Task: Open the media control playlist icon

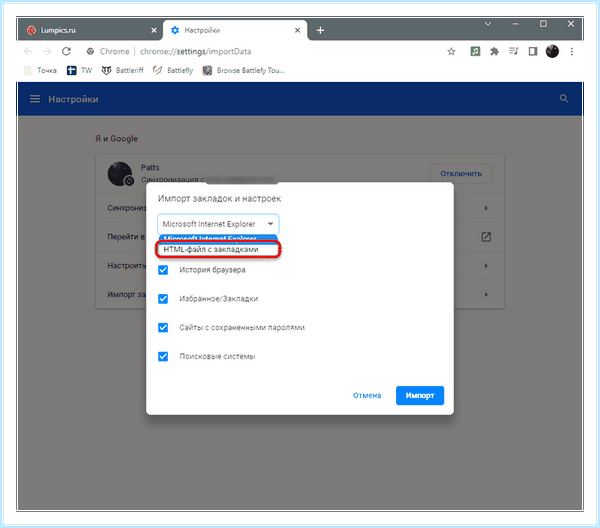Action: [514, 51]
